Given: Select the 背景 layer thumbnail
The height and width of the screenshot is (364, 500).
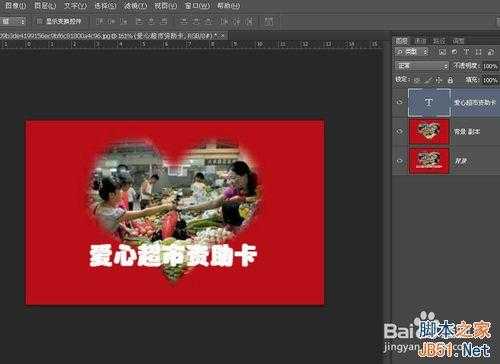Looking at the screenshot, I should coord(429,161).
